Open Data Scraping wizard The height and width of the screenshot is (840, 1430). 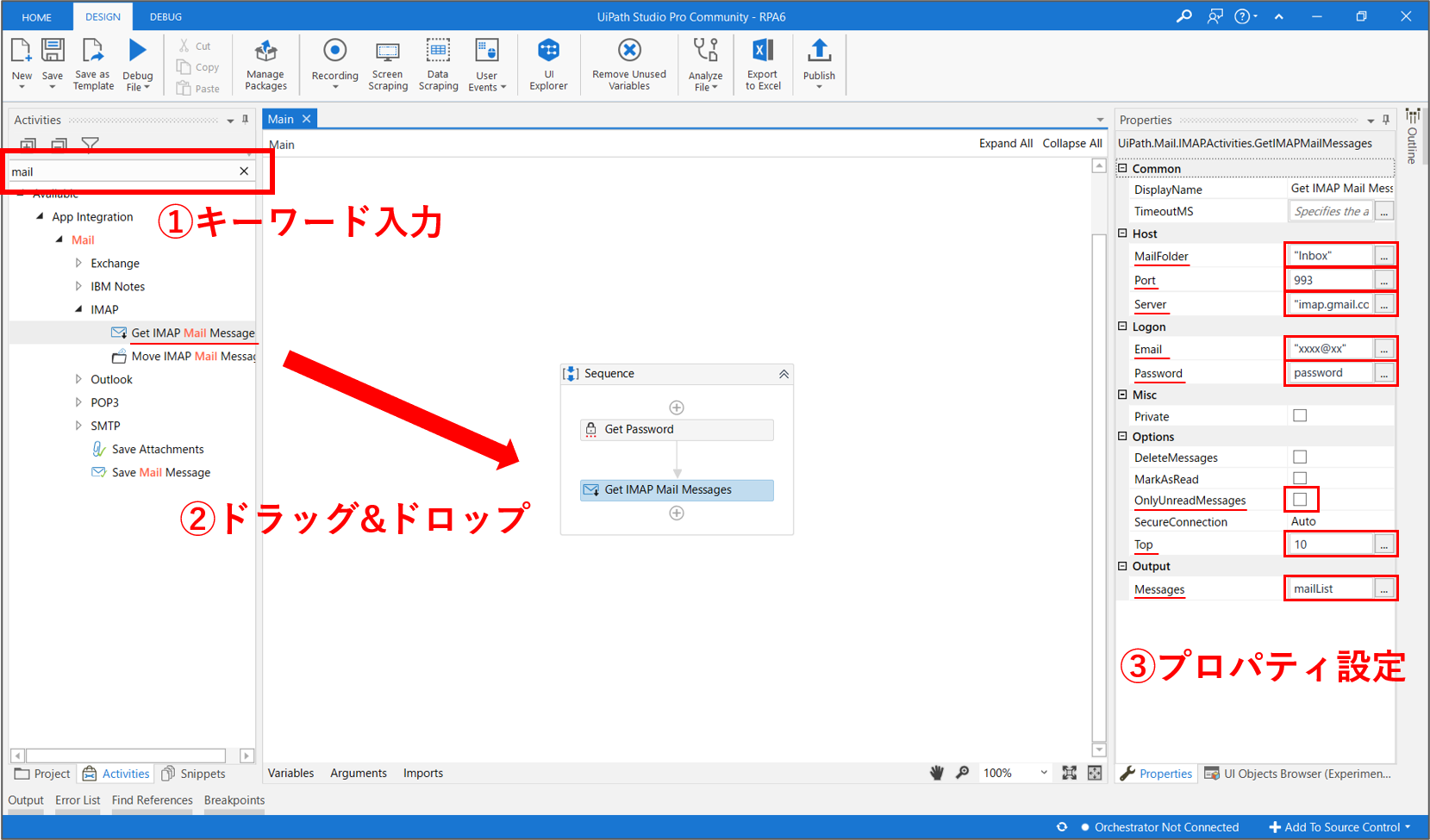(x=438, y=63)
